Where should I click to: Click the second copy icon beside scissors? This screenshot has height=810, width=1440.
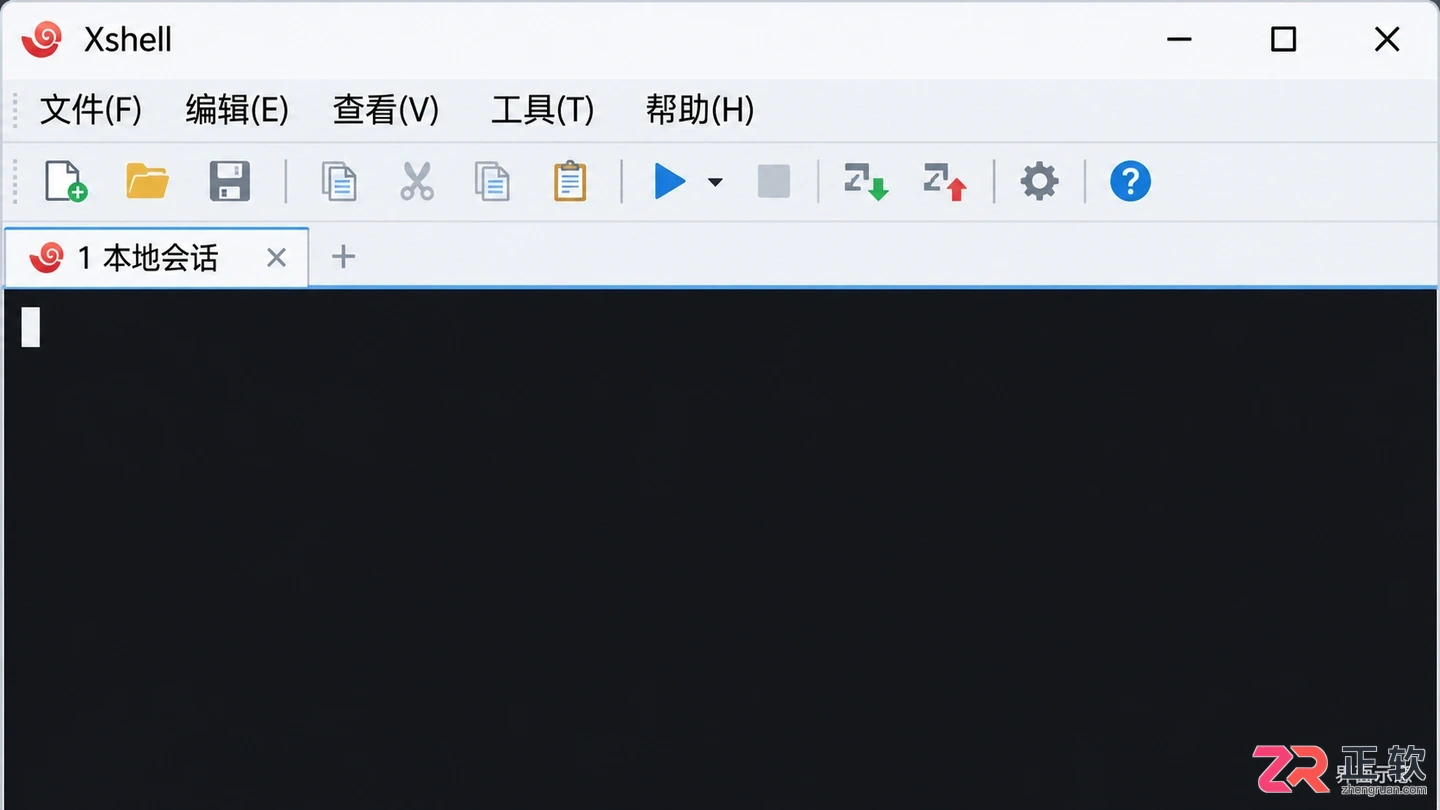click(492, 181)
